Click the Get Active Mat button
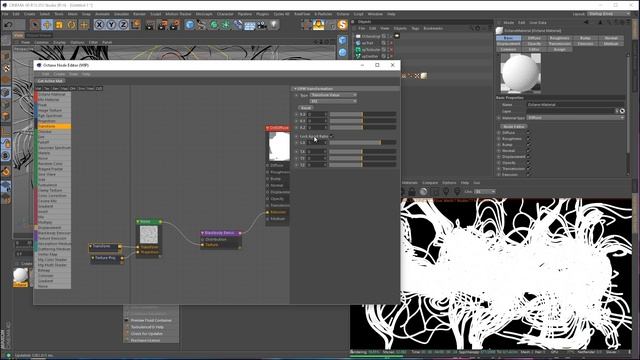This screenshot has width=640, height=360. tap(50, 81)
